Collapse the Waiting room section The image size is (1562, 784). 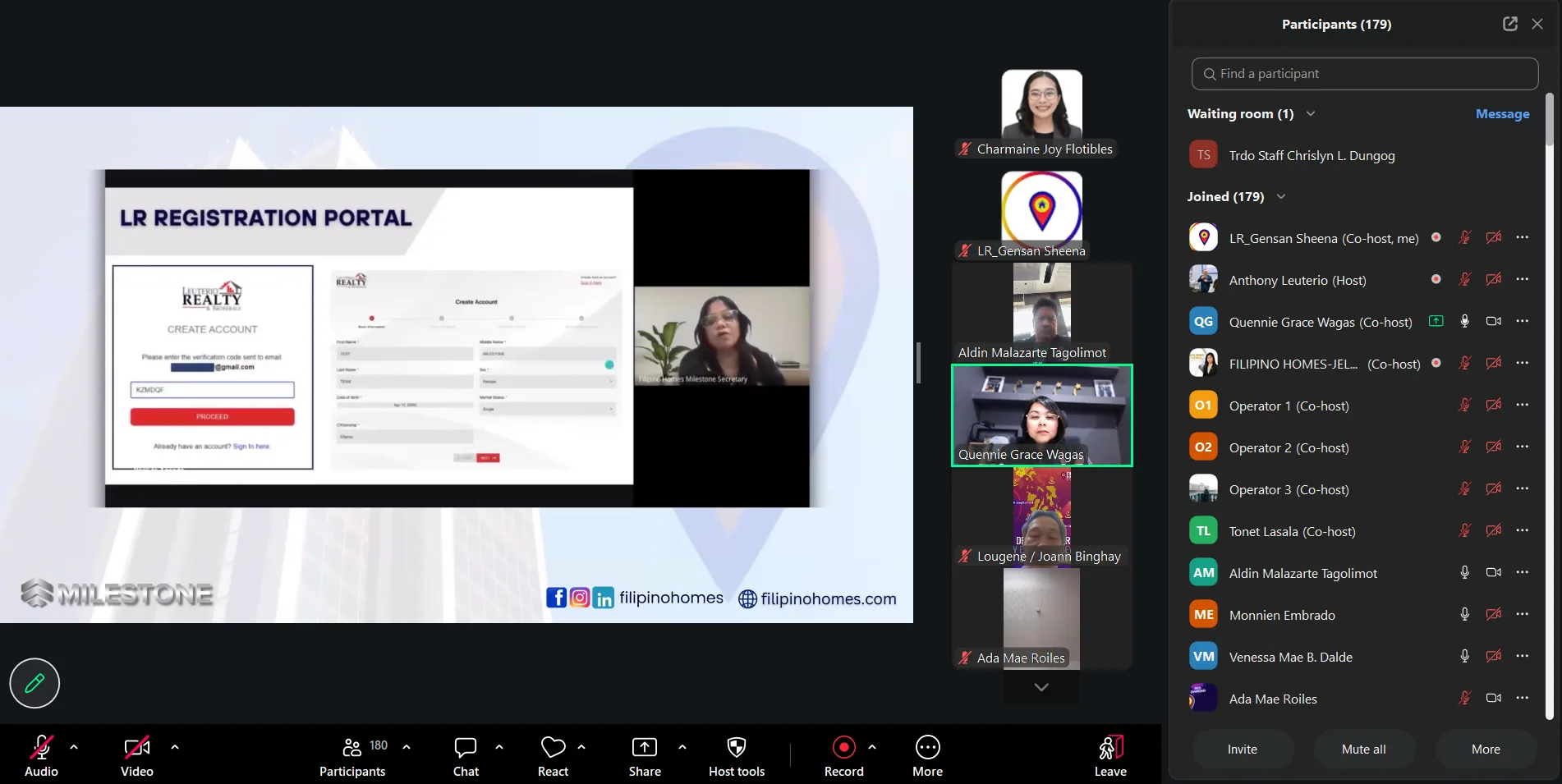tap(1311, 113)
